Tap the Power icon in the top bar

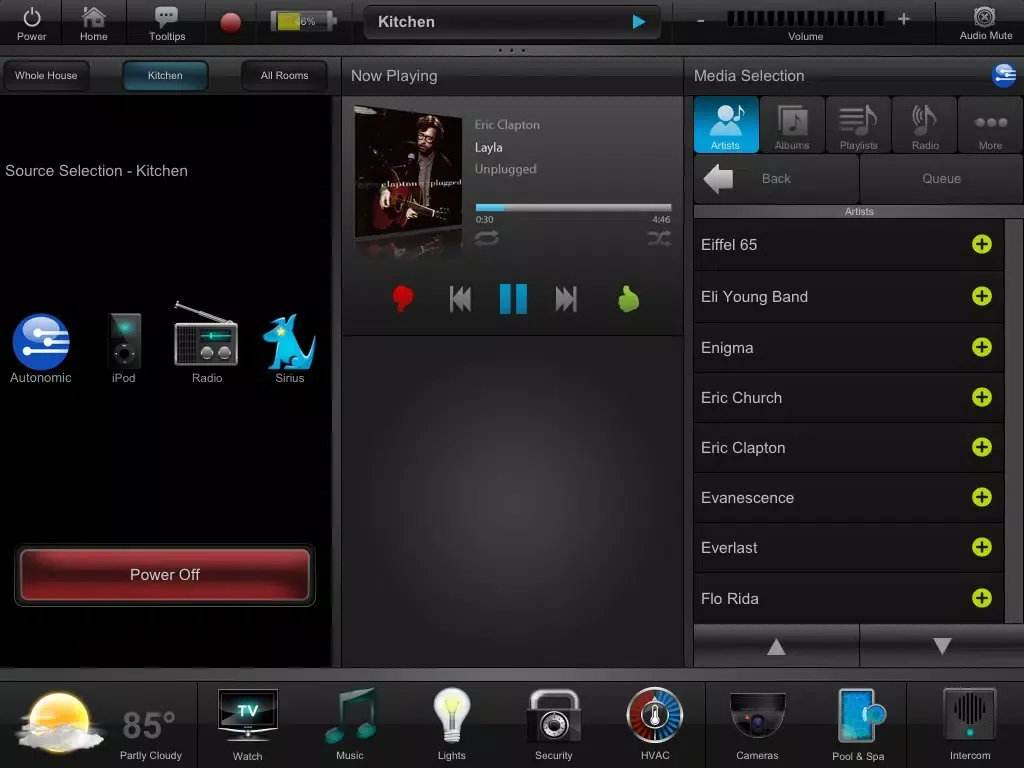coord(31,23)
